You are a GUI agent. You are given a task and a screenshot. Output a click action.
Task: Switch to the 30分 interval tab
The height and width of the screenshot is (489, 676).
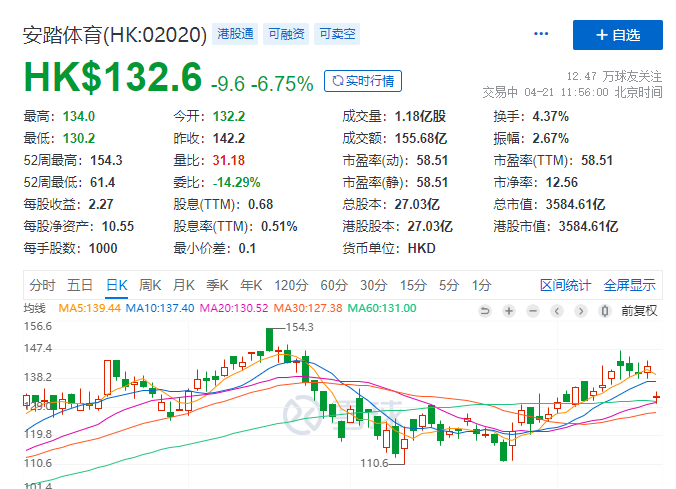374,285
